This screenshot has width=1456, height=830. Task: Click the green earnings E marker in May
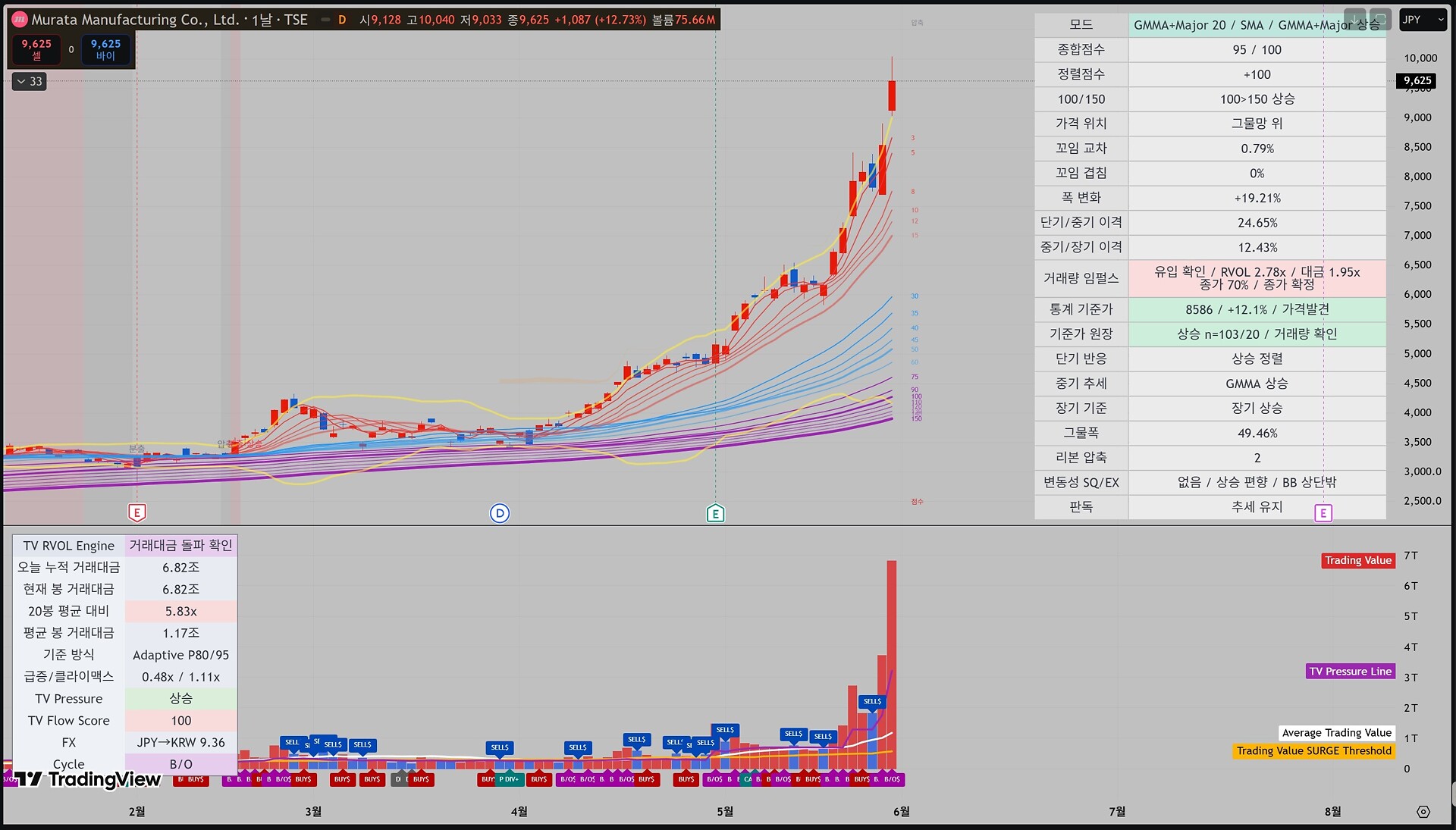pos(715,513)
